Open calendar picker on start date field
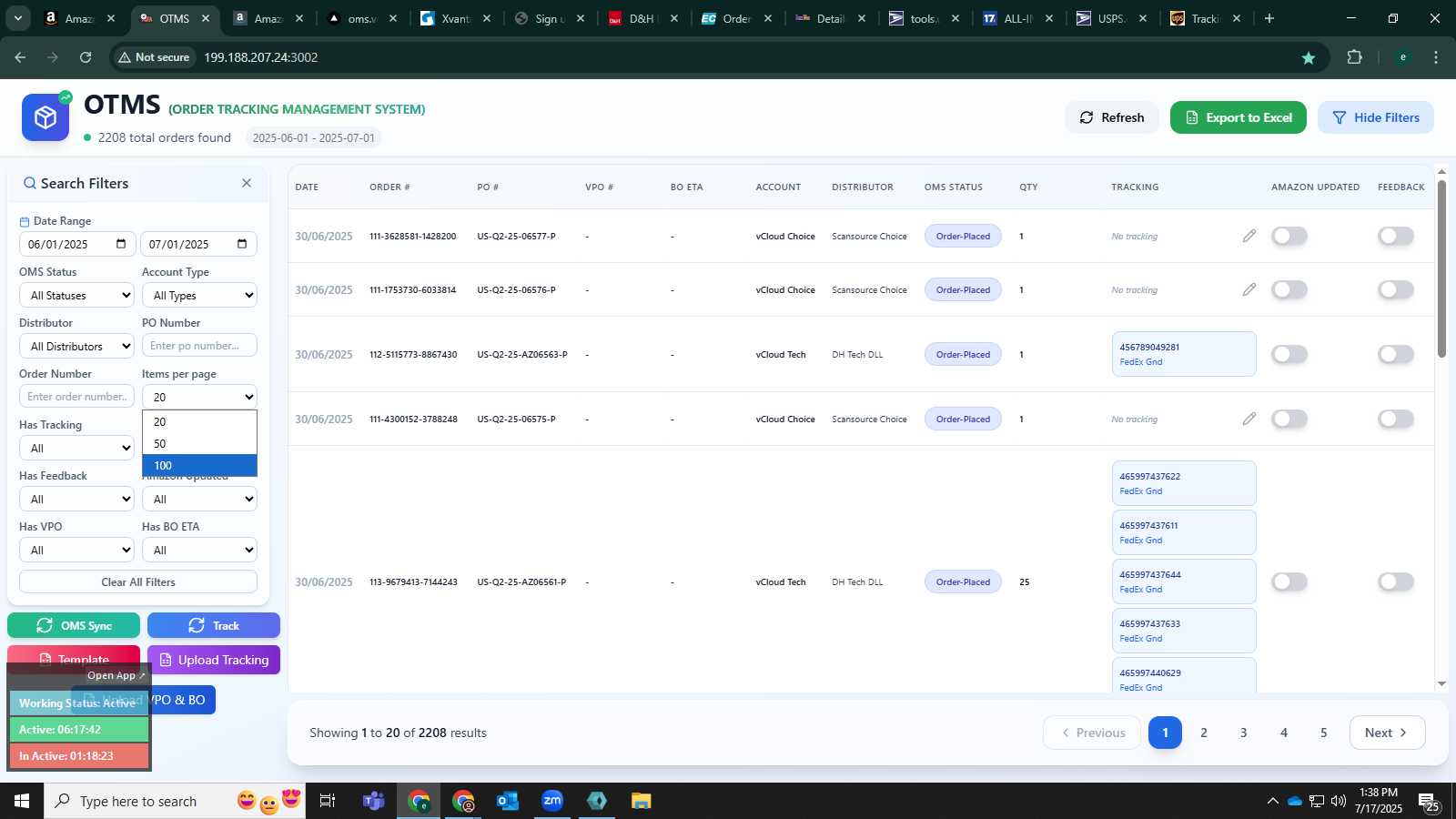Screen dimensions: 1456x819 click(x=121, y=244)
